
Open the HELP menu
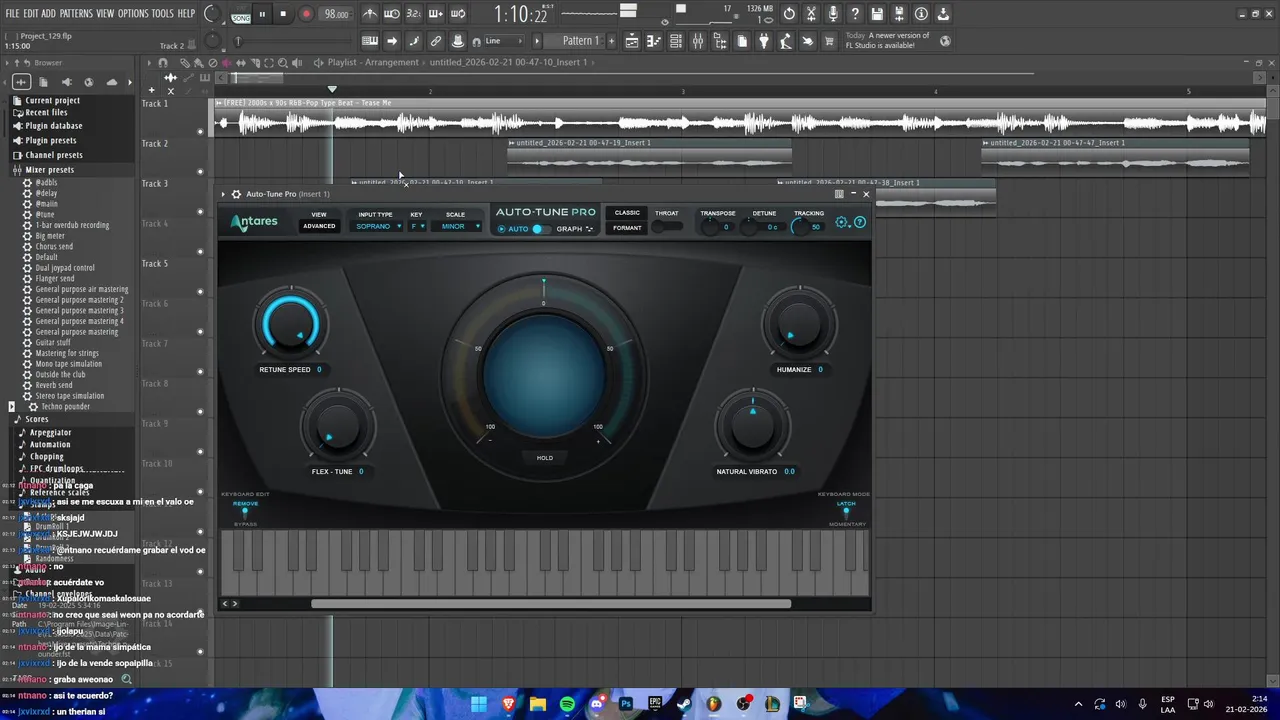click(186, 14)
